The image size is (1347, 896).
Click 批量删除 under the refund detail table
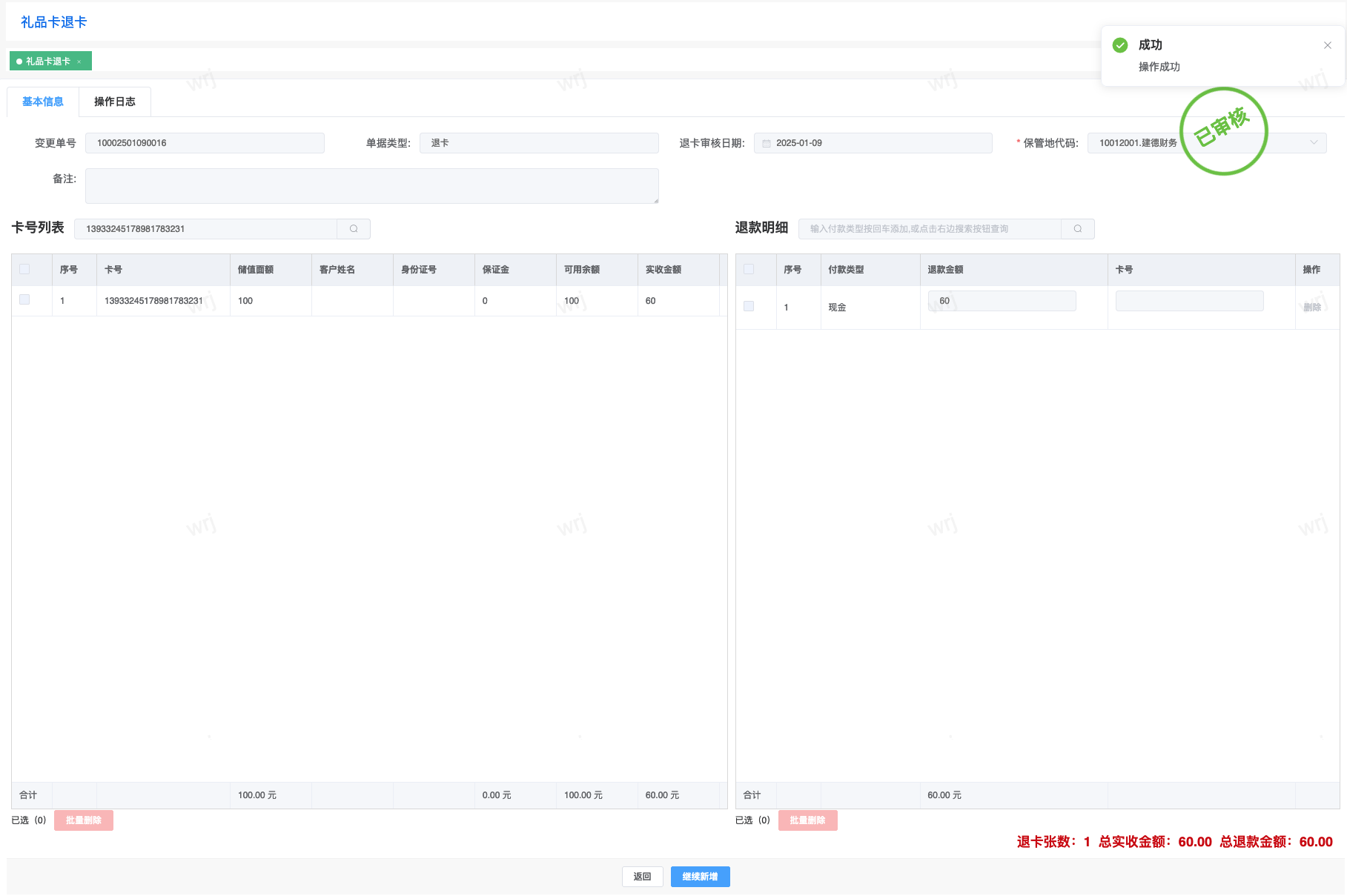point(807,820)
